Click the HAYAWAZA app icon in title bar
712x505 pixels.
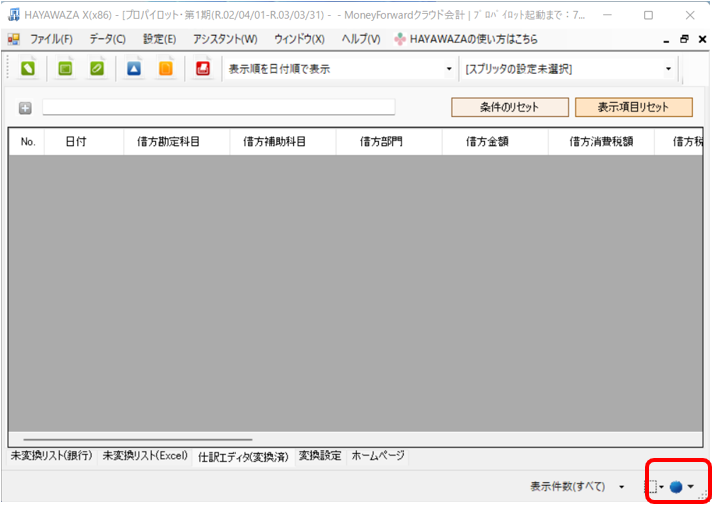[x=14, y=15]
